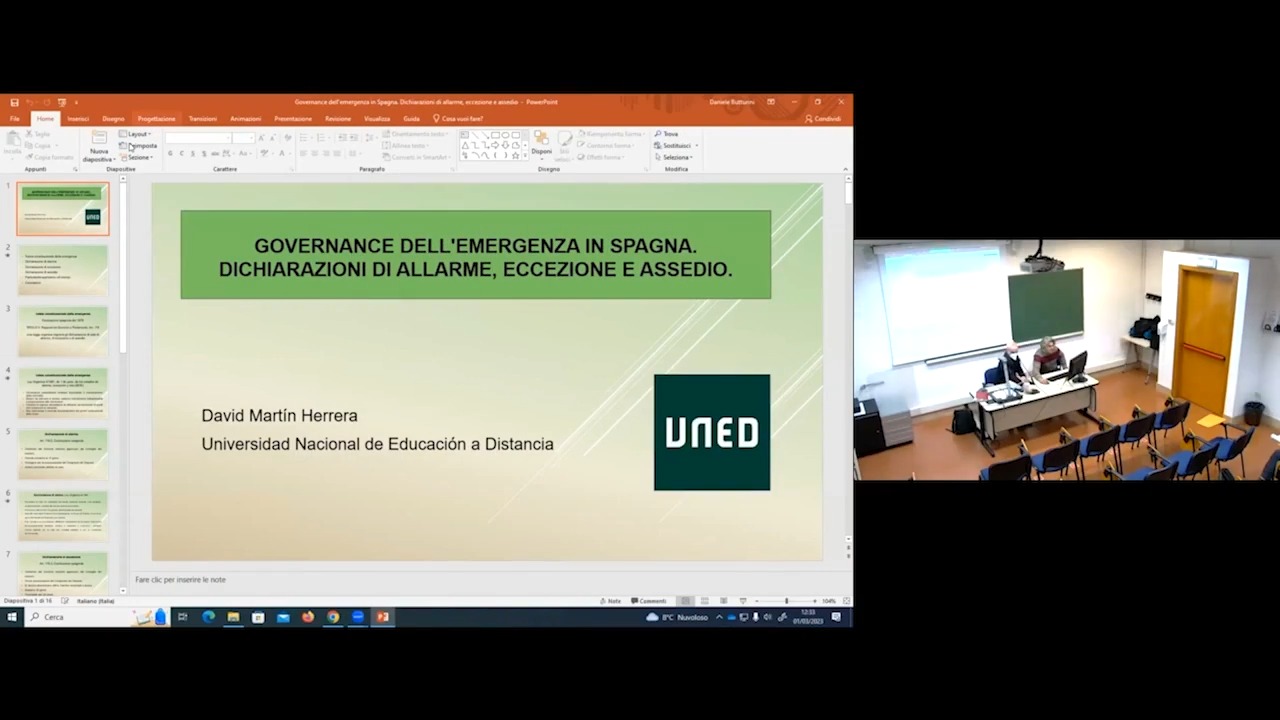Screen dimensions: 1280x720
Task: Toggle underline (S) formatting
Action: 192,154
